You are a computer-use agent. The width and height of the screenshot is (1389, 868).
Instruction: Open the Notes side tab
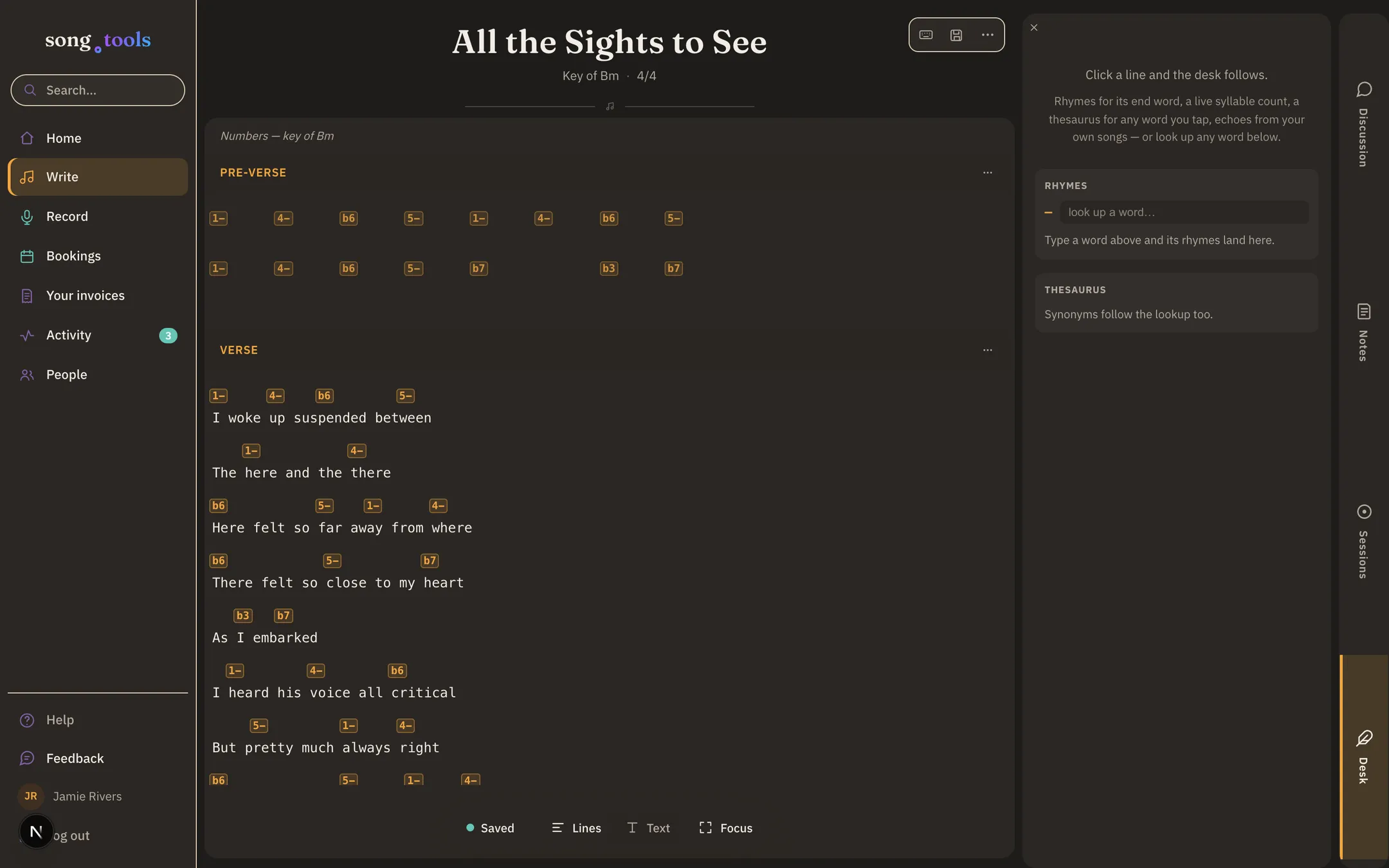pyautogui.click(x=1363, y=332)
